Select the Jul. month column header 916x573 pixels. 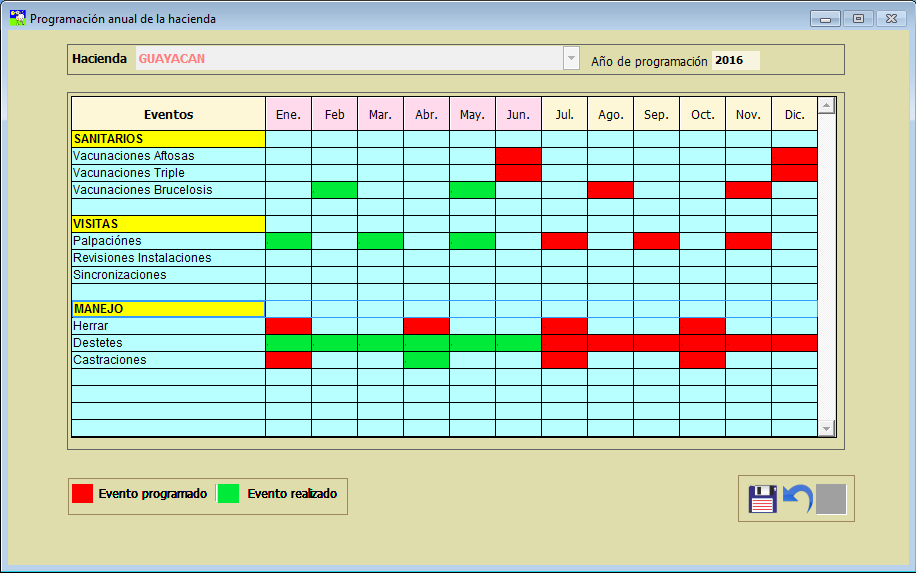coord(564,115)
